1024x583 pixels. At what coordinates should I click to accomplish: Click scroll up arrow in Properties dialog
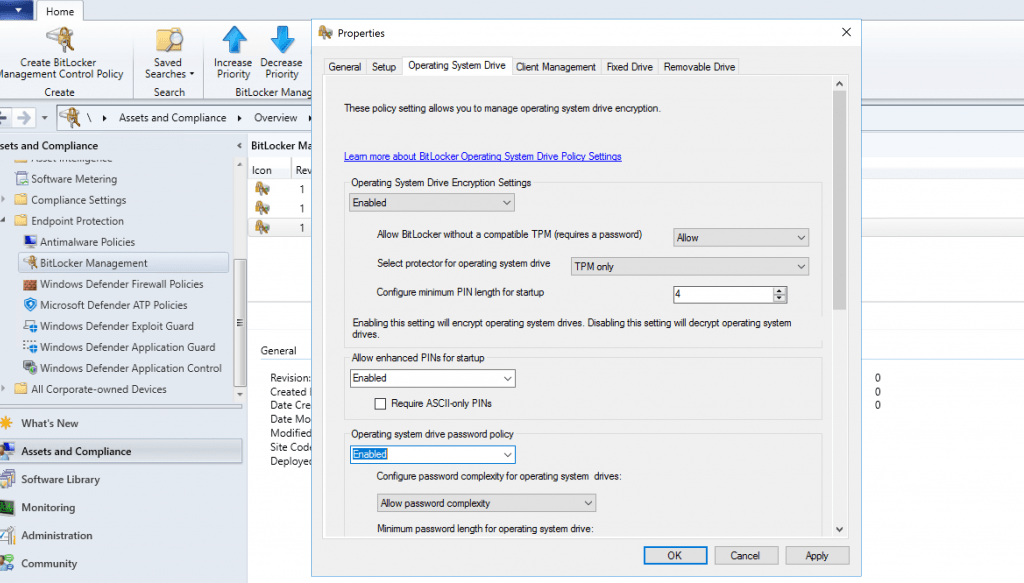point(839,84)
